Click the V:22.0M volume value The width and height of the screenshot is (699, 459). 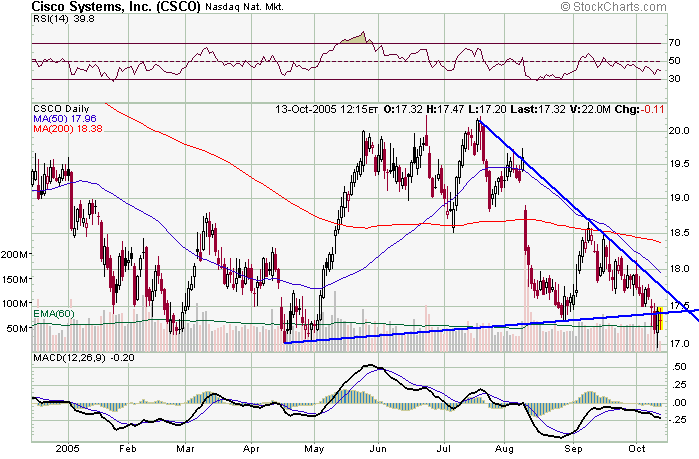[x=590, y=109]
